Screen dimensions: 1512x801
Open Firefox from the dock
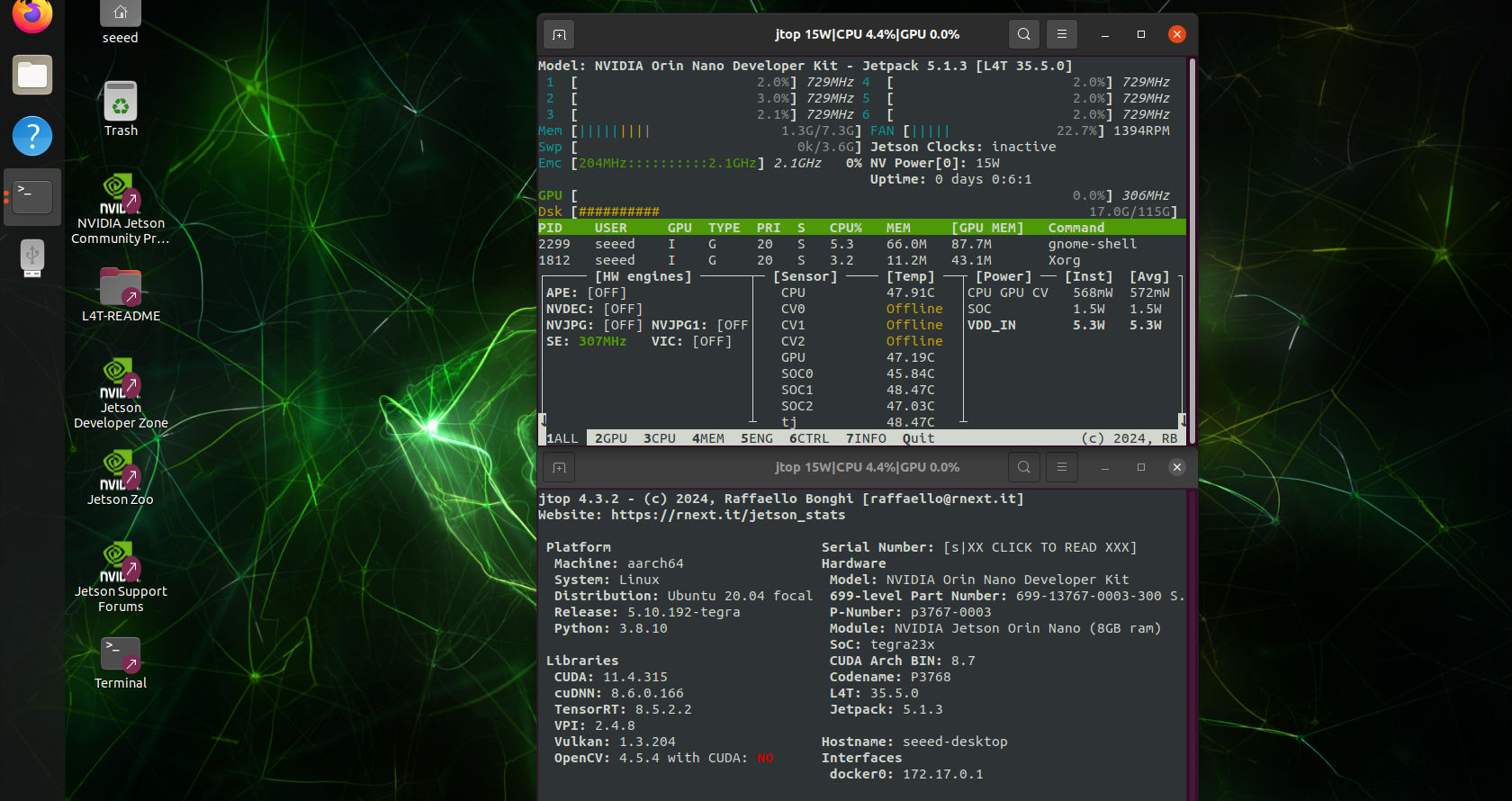[x=32, y=15]
